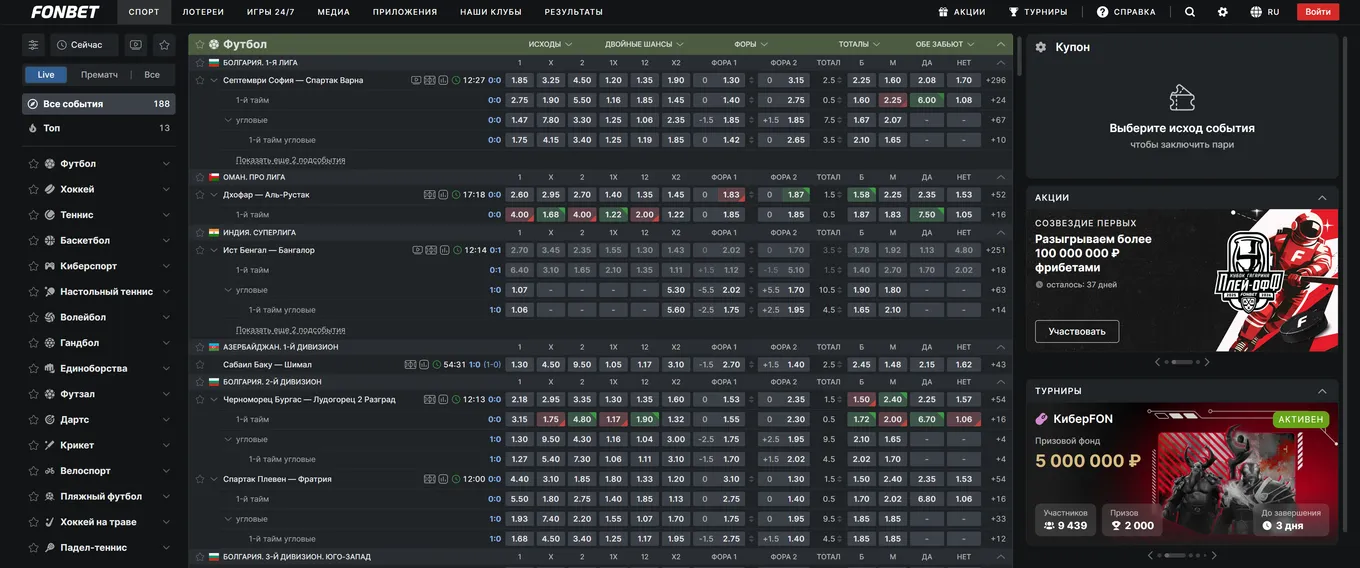Switch to Все events mode

tap(152, 74)
